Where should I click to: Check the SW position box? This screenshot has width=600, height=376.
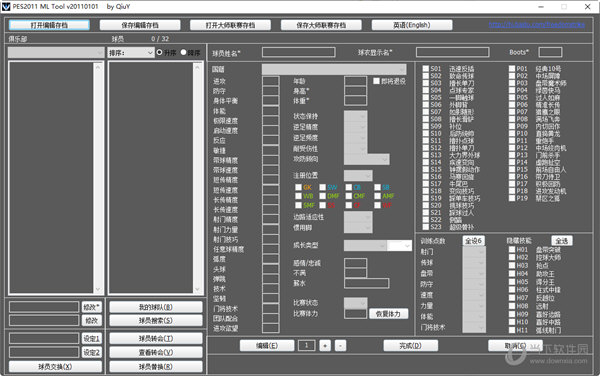pos(323,187)
